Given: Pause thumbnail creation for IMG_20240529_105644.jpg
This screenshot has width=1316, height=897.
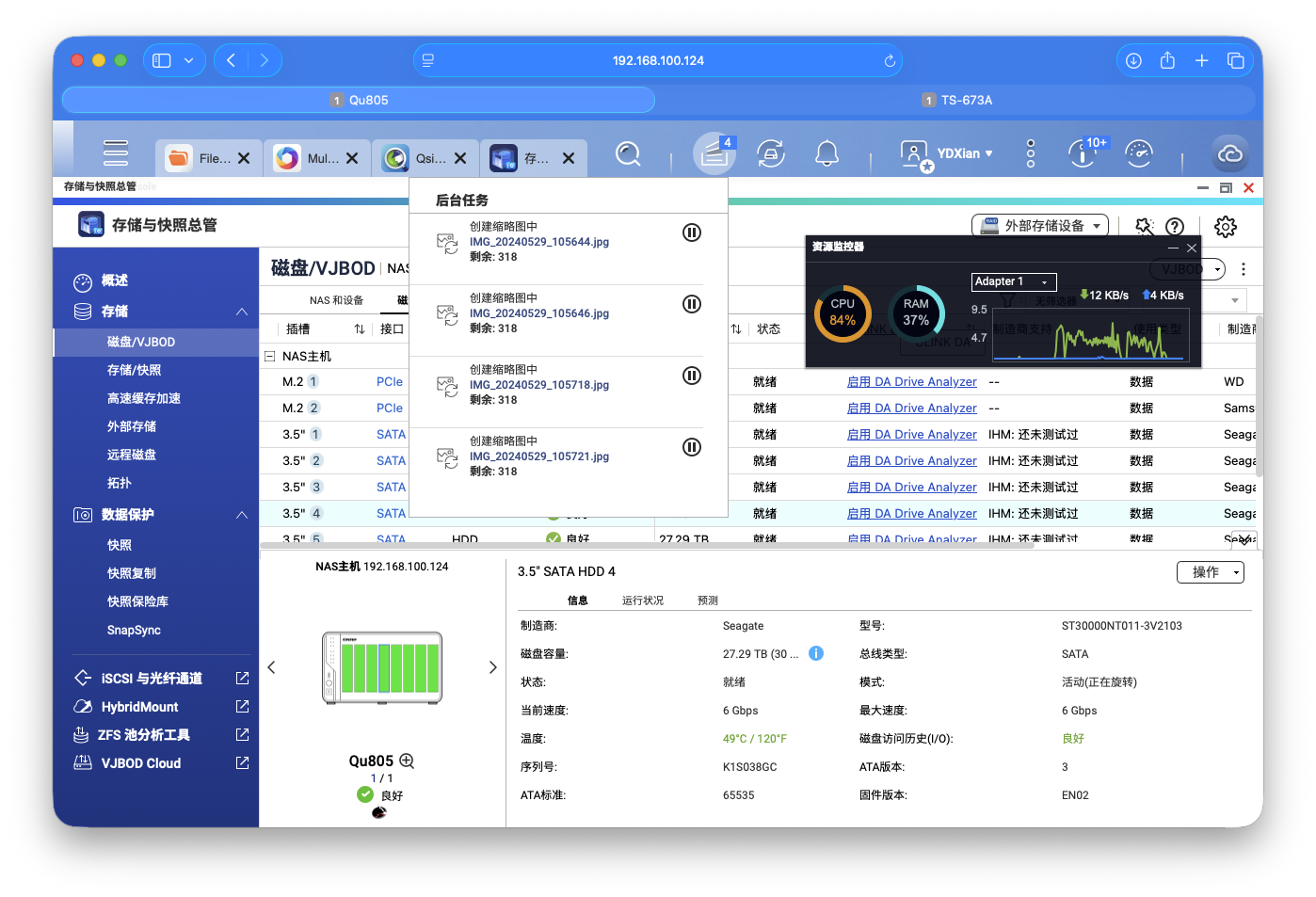Looking at the screenshot, I should 692,232.
